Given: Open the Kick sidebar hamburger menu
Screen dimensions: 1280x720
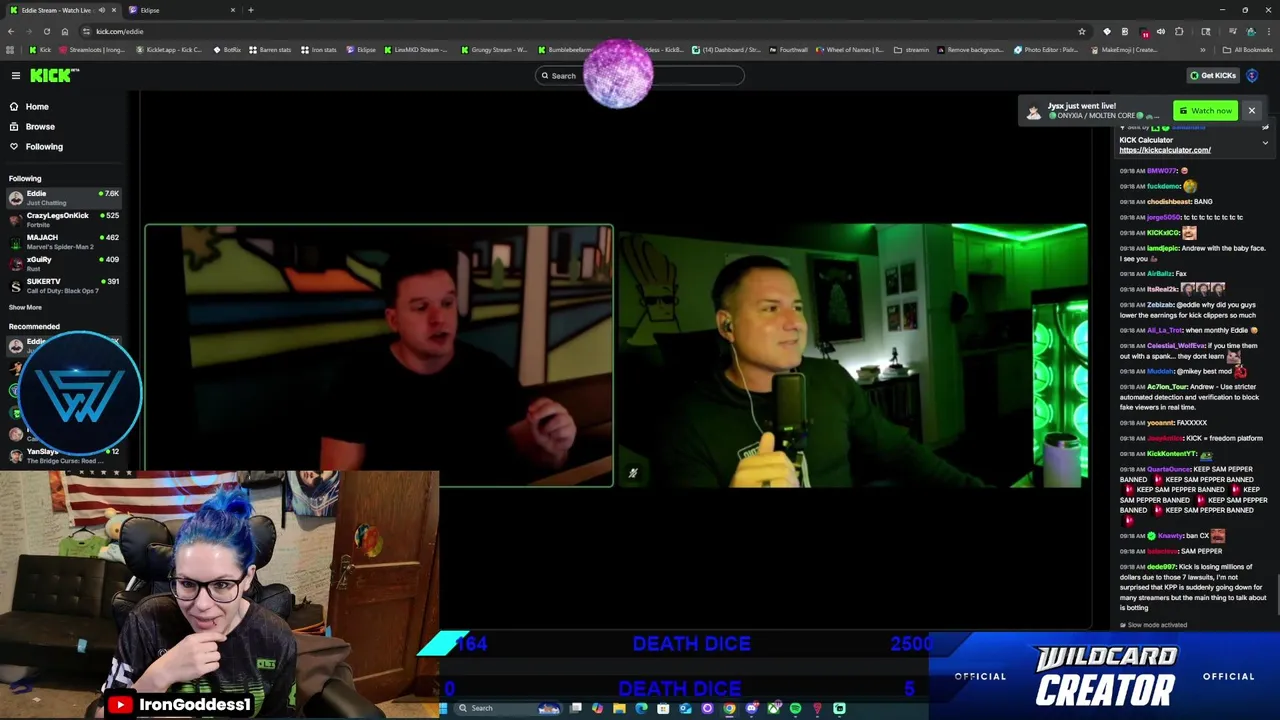Looking at the screenshot, I should pos(16,75).
